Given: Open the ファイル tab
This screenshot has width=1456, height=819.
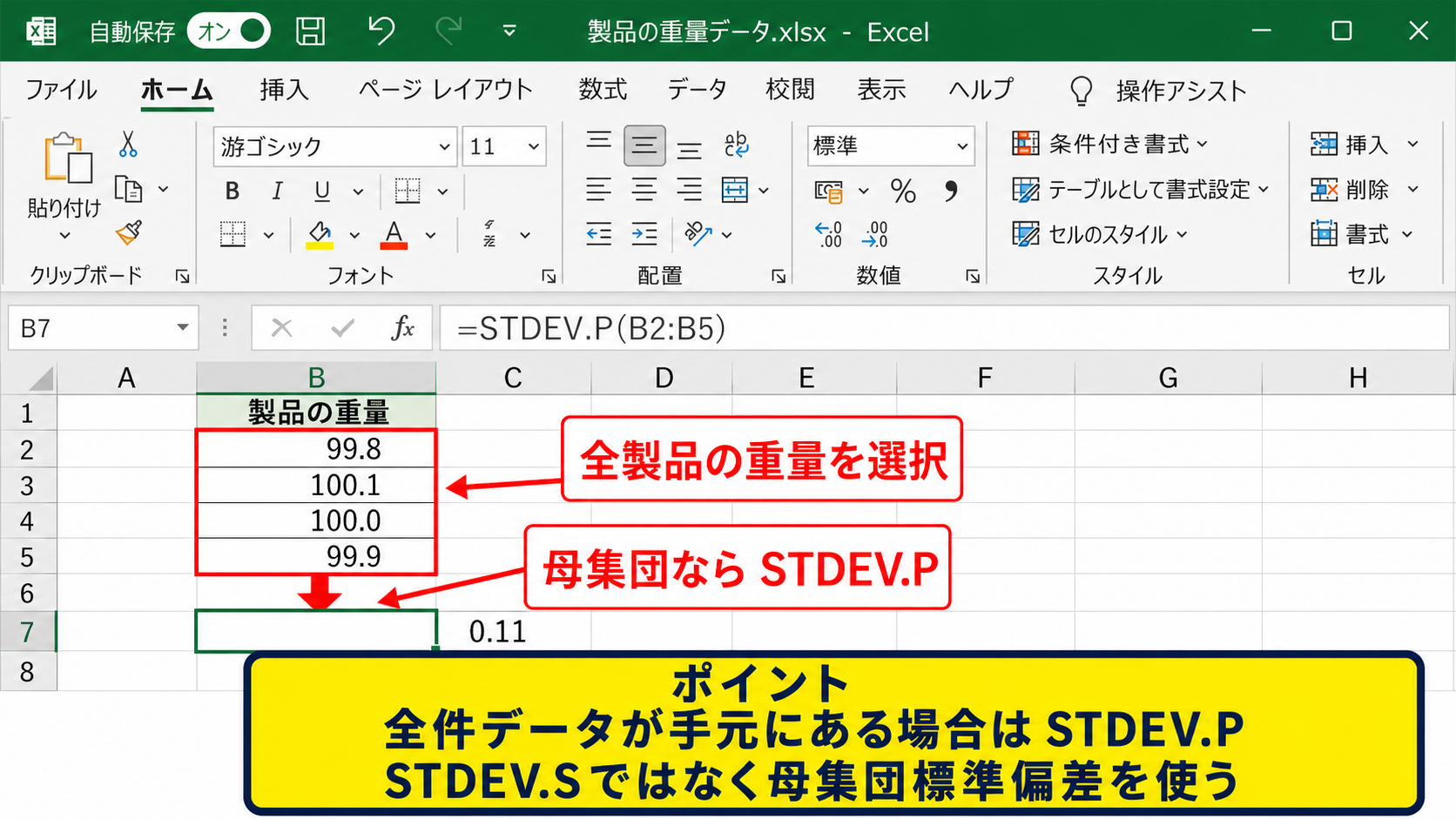Looking at the screenshot, I should [x=61, y=90].
